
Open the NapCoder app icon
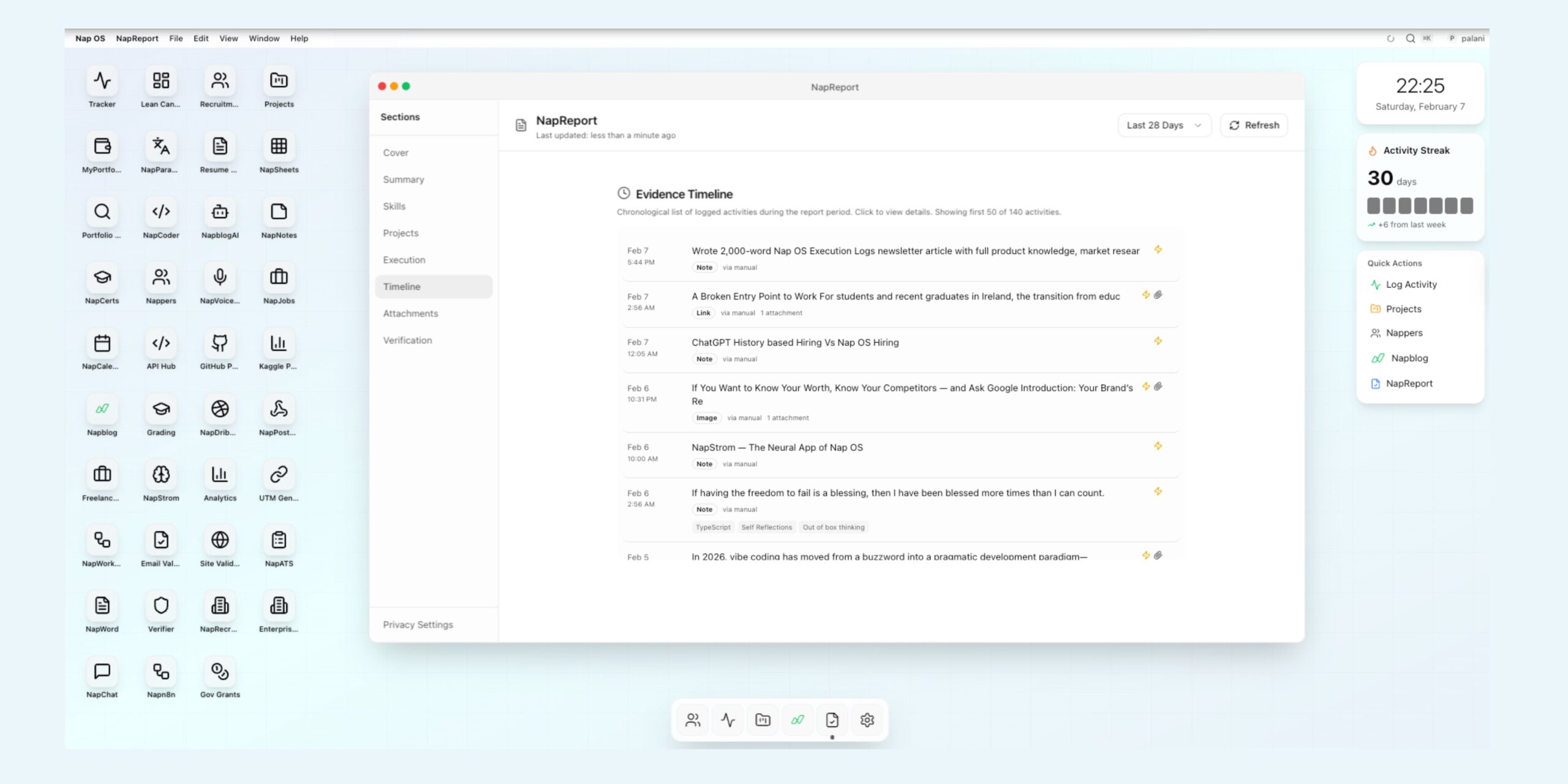click(160, 213)
